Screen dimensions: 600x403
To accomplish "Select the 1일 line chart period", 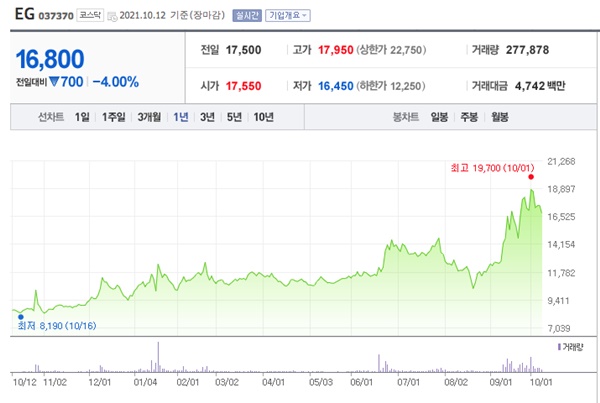I will point(82,117).
